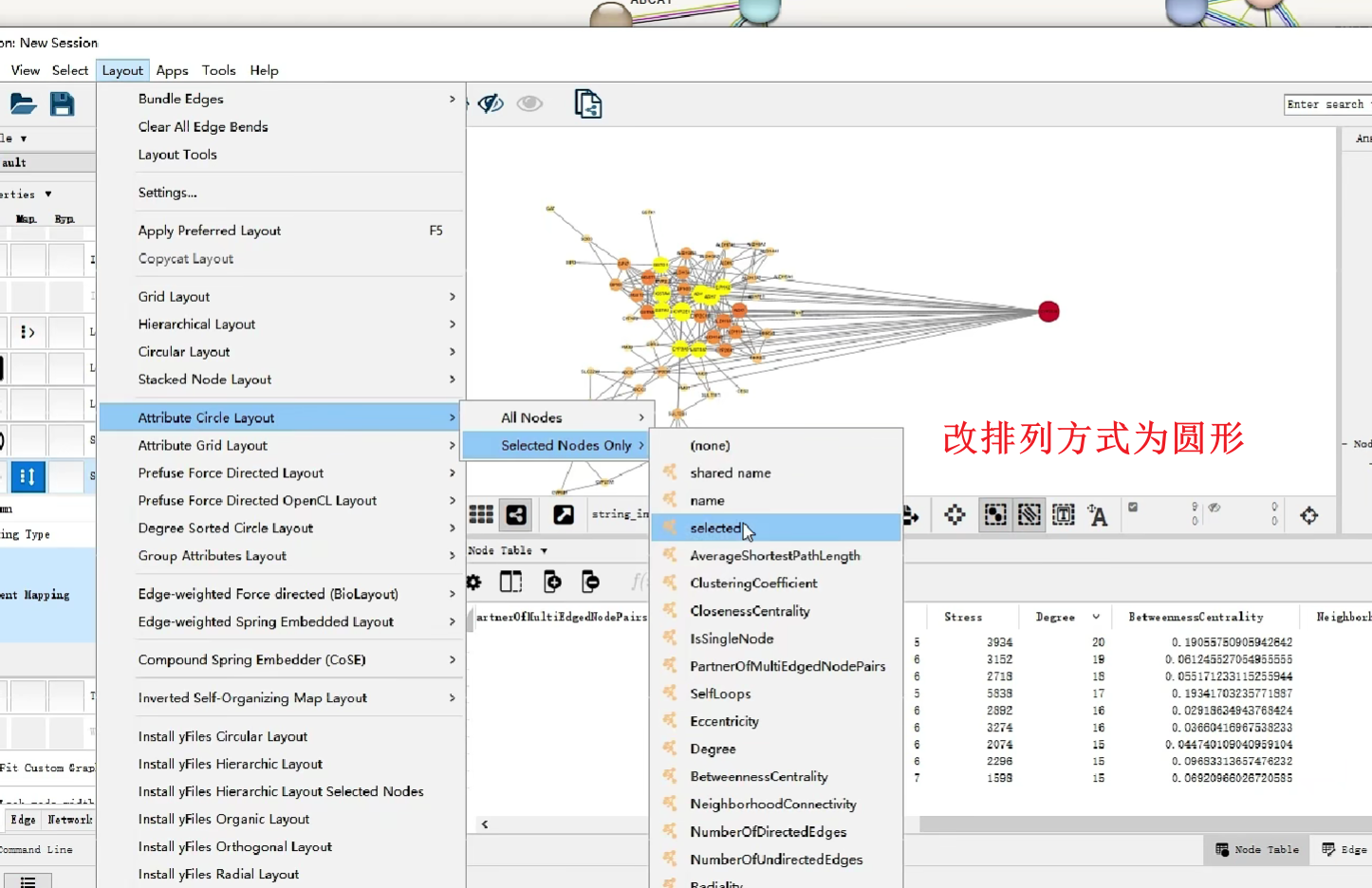Click the detach view arrow icon
This screenshot has height=888, width=1372.
pos(564,514)
